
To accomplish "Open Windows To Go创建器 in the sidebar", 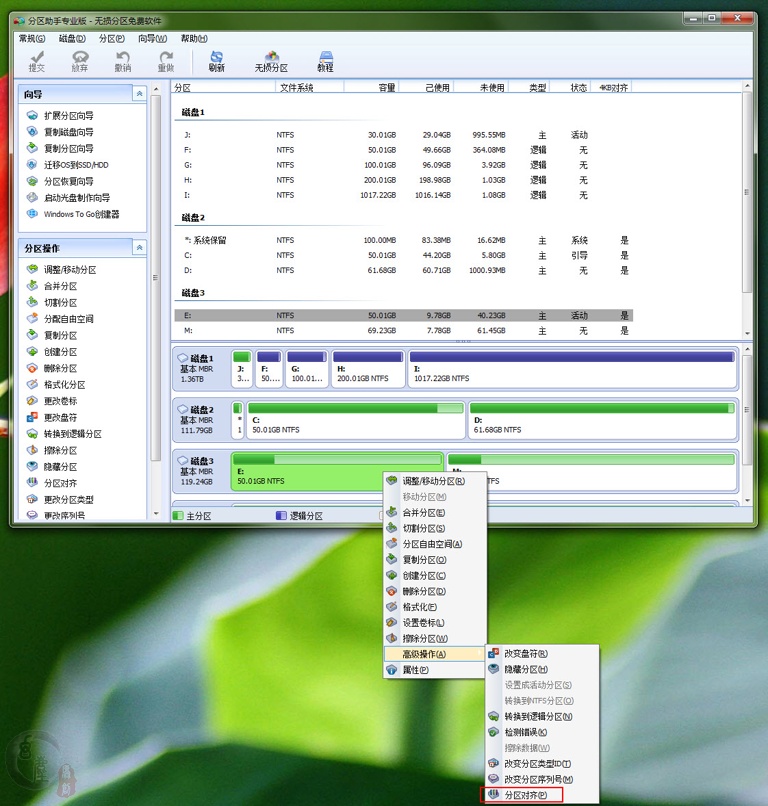I will tap(80, 214).
